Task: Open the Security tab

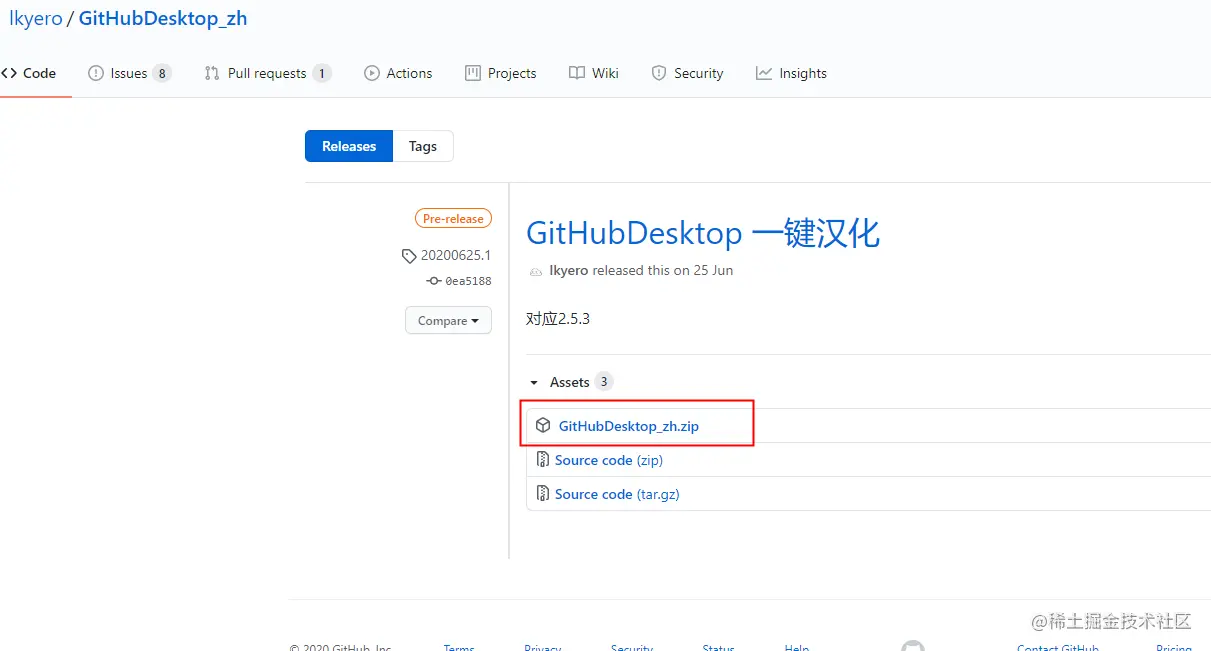Action: [687, 73]
